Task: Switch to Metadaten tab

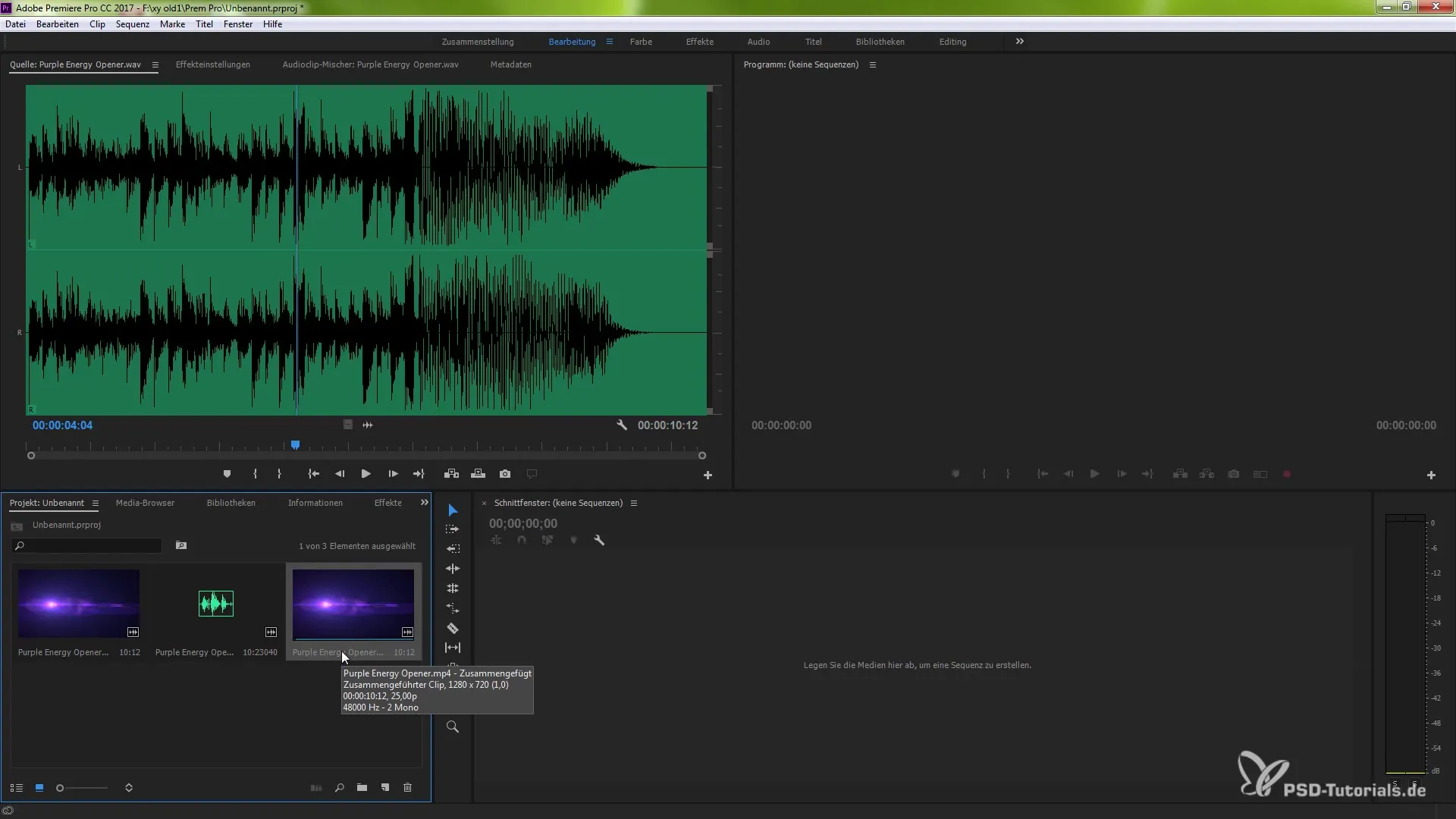Action: (x=511, y=65)
